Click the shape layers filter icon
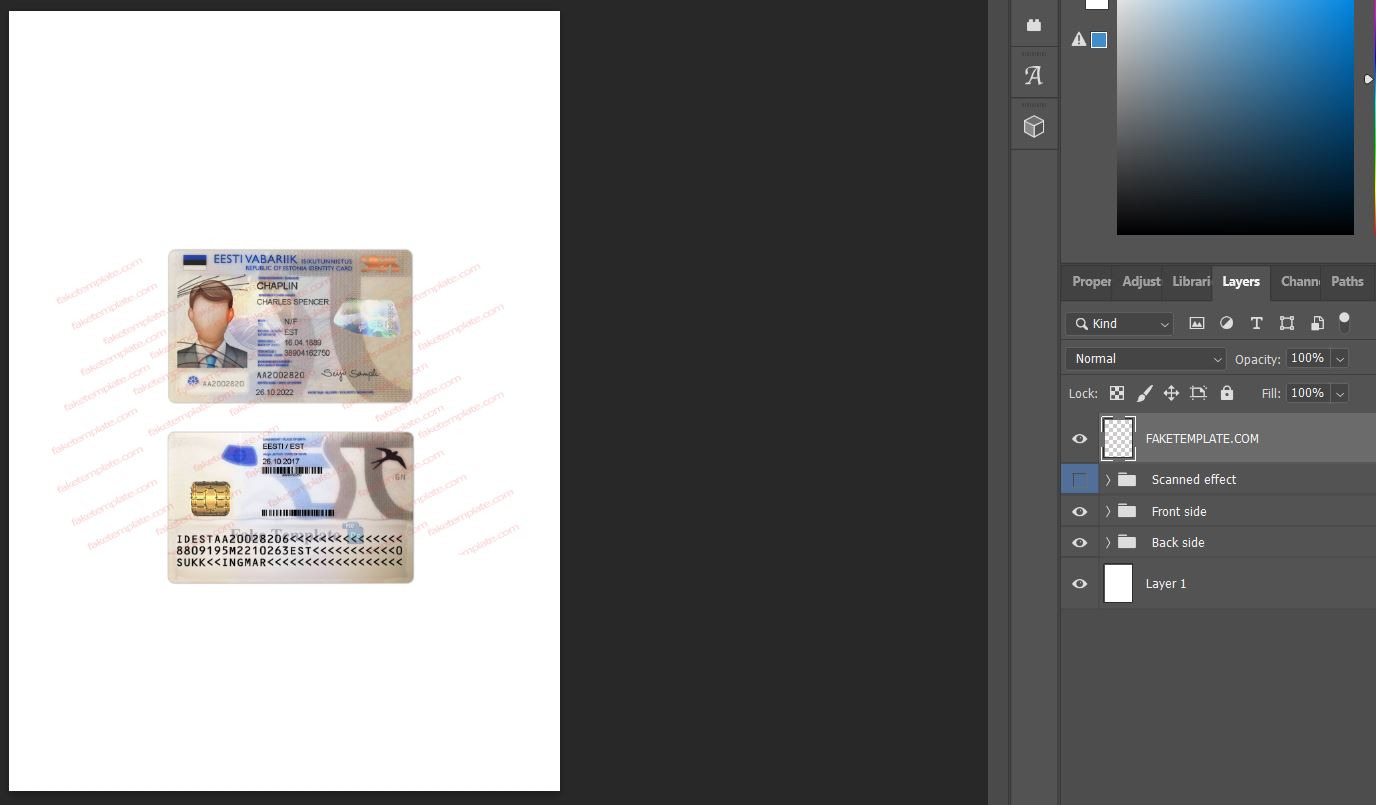The width and height of the screenshot is (1376, 805). coord(1287,323)
